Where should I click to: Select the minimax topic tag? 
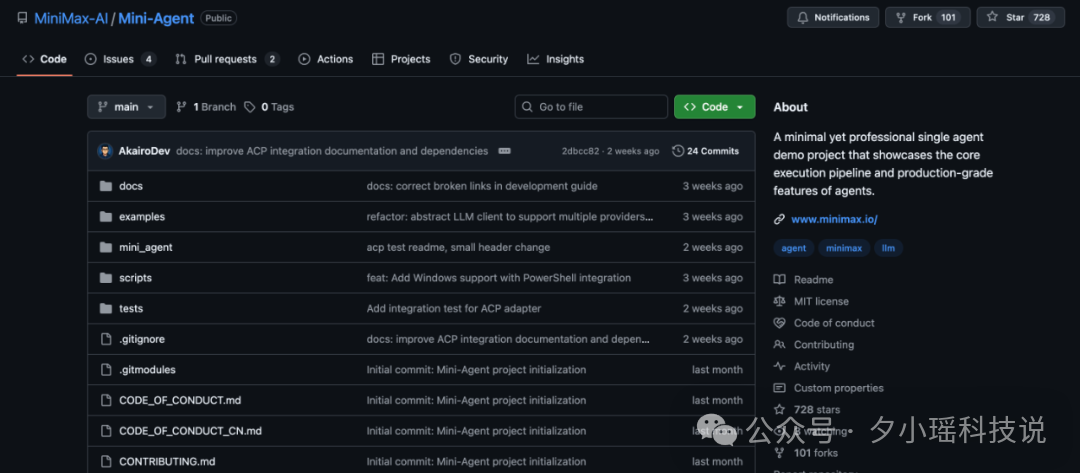pos(844,248)
